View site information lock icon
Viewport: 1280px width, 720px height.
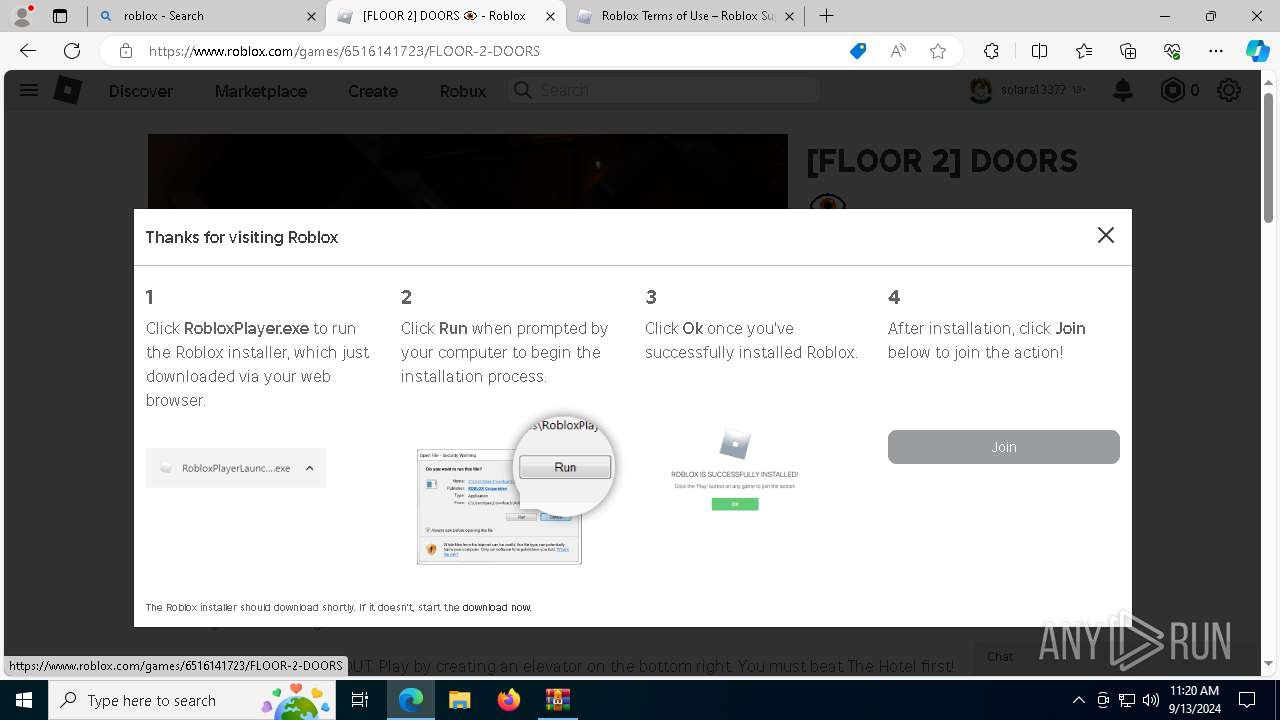(x=125, y=51)
